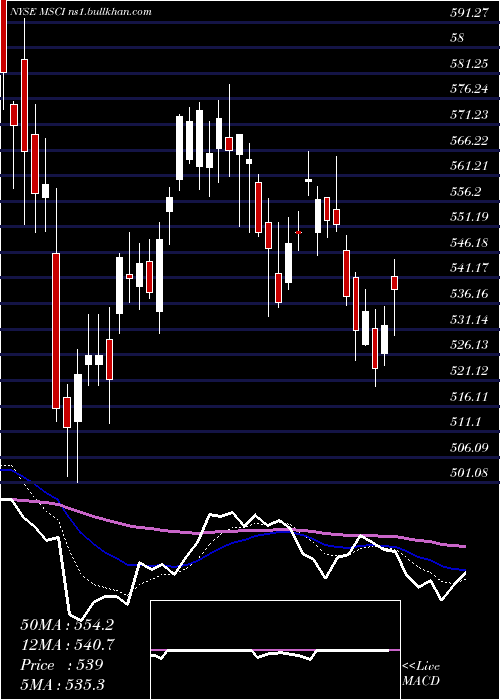The height and width of the screenshot is (700, 500).
Task: Click the 501.08 price axis label
Action: 469,473
